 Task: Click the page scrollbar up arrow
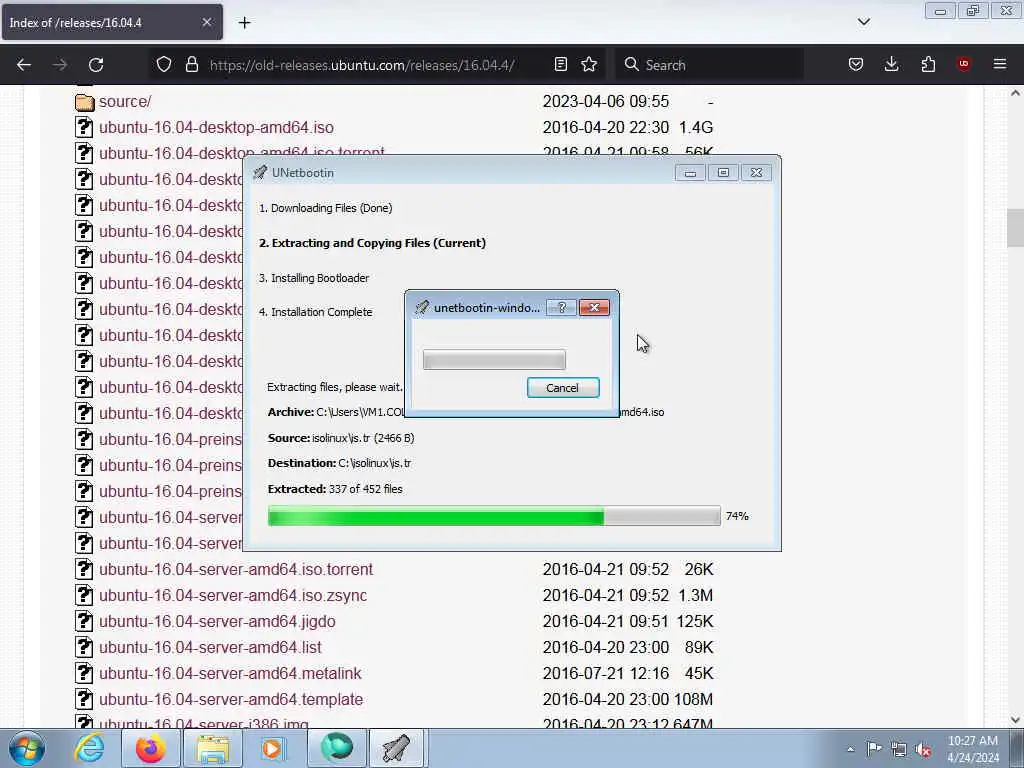pos(1015,93)
